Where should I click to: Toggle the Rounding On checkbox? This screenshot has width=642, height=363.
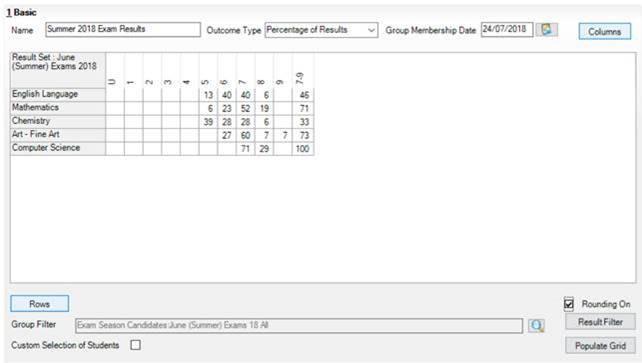coord(569,304)
